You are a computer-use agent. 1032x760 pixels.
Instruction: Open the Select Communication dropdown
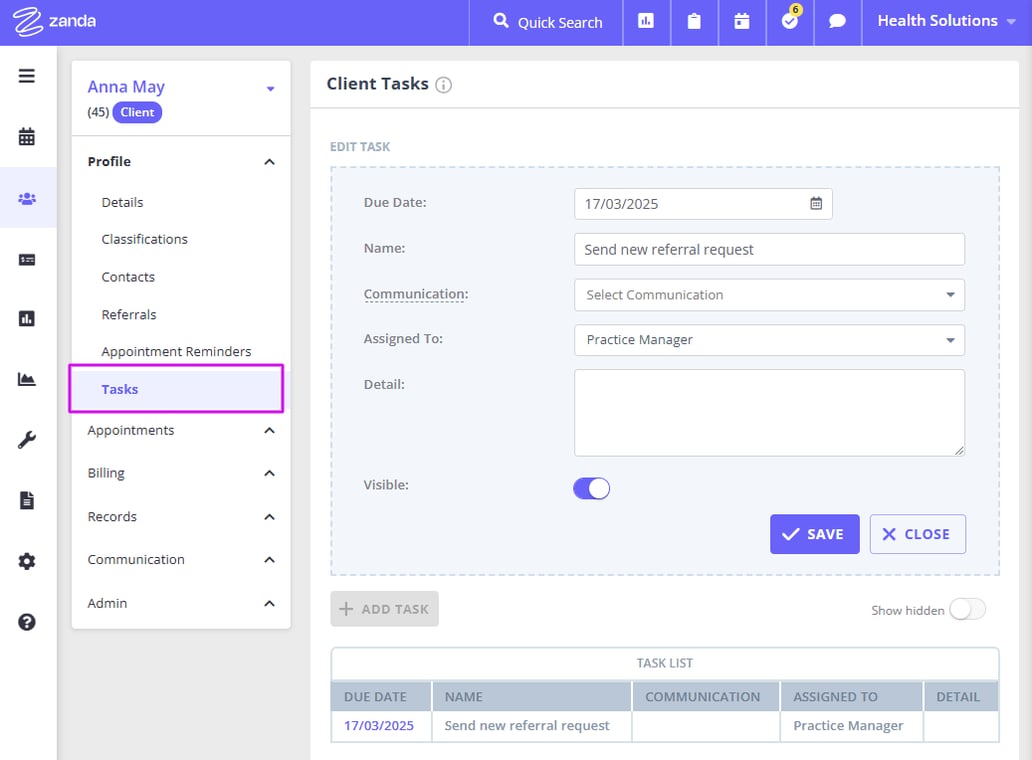point(768,295)
